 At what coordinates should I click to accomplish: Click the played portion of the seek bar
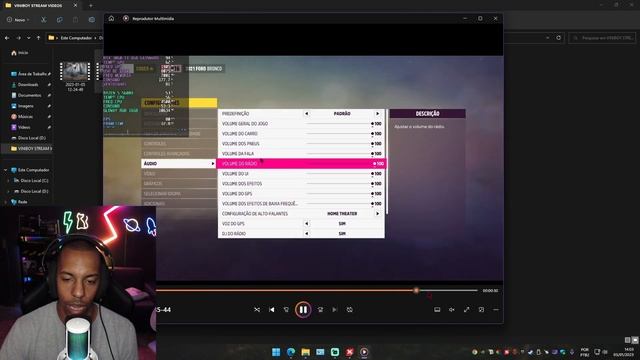pyautogui.click(x=286, y=291)
